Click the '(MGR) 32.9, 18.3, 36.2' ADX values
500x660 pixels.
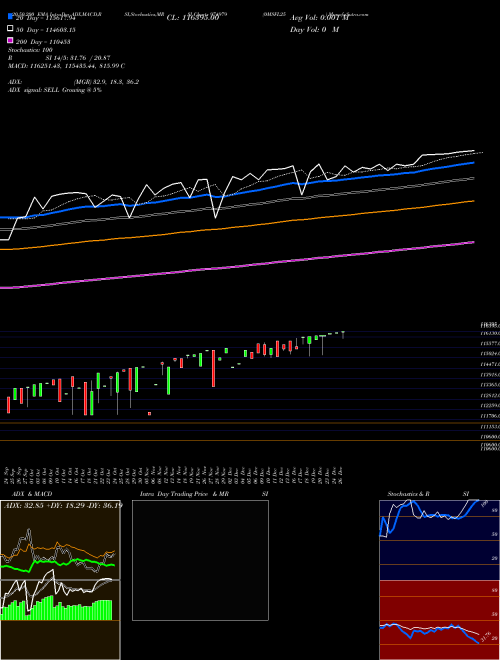point(106,82)
